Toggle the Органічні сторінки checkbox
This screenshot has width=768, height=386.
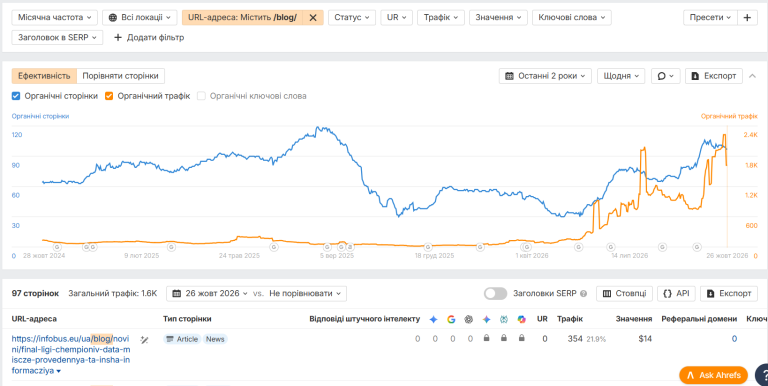pos(16,96)
